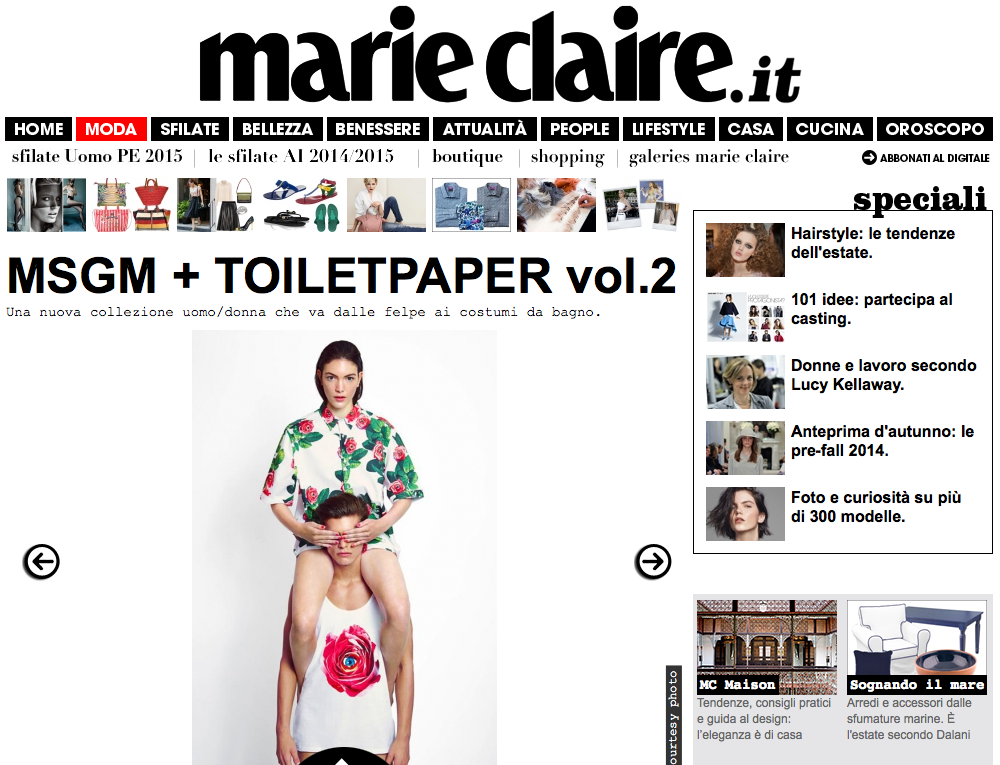Open galeries marie claire link
The image size is (1000, 765).
click(709, 157)
